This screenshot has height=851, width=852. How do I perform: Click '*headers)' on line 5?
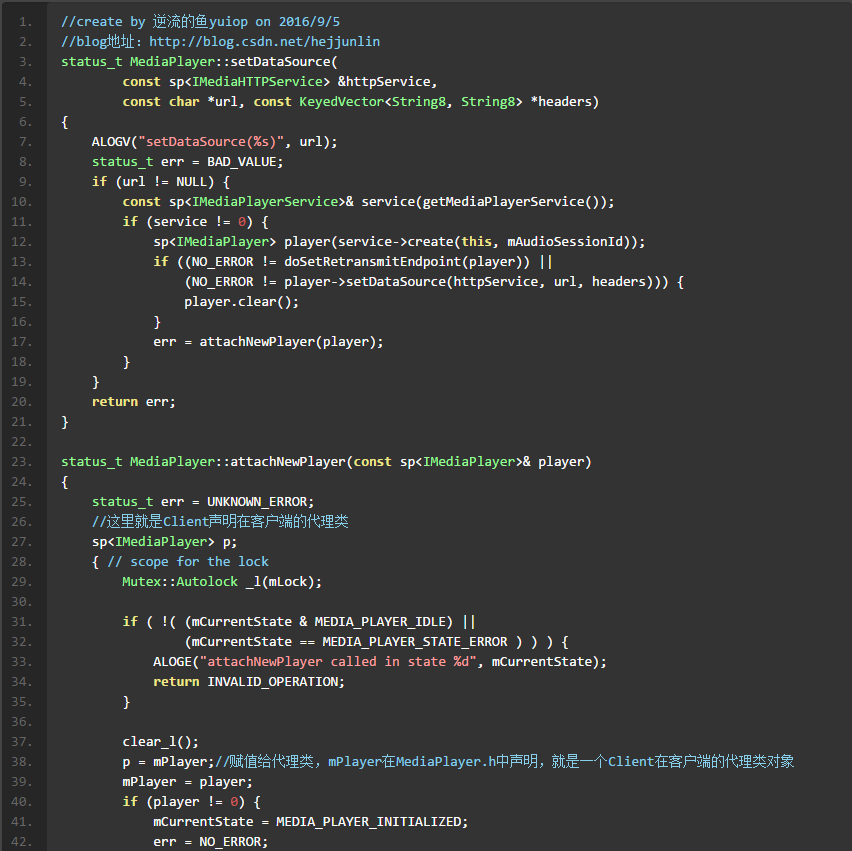click(565, 102)
